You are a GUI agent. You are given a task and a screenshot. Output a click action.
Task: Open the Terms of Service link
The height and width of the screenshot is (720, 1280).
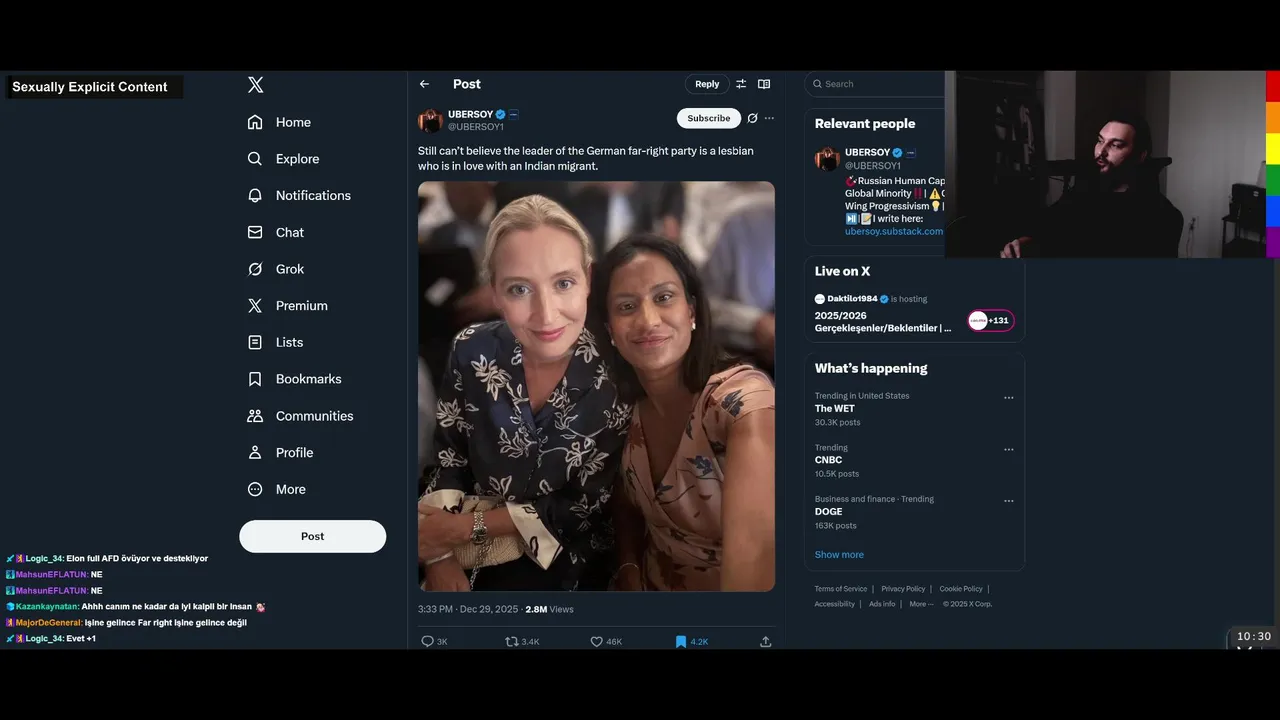(x=841, y=589)
